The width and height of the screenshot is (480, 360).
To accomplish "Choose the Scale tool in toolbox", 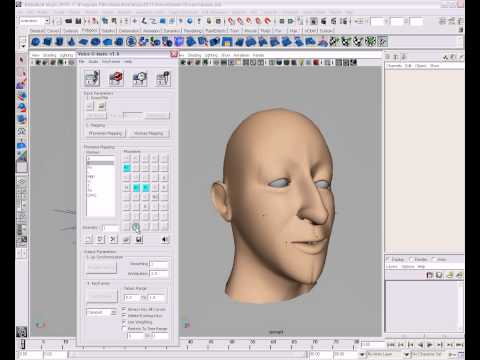I will click(x=21, y=119).
